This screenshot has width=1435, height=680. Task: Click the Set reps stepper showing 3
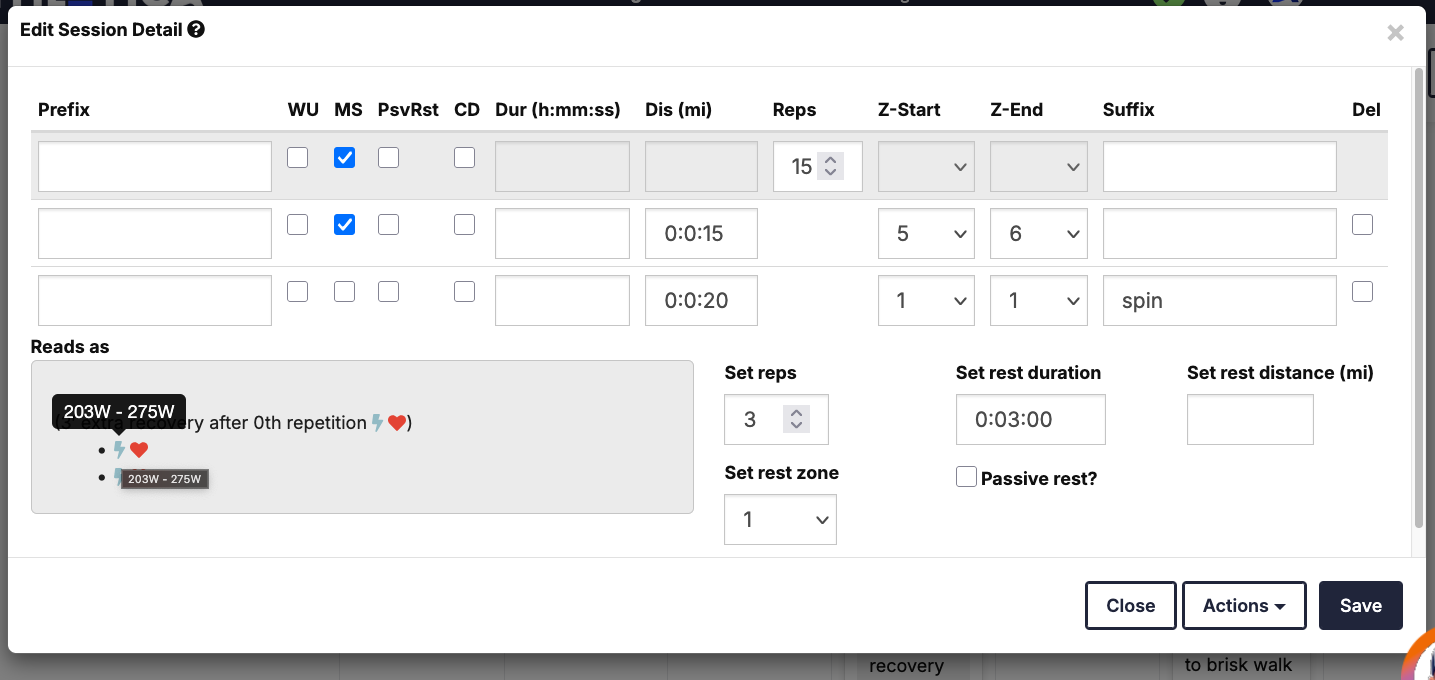point(796,419)
